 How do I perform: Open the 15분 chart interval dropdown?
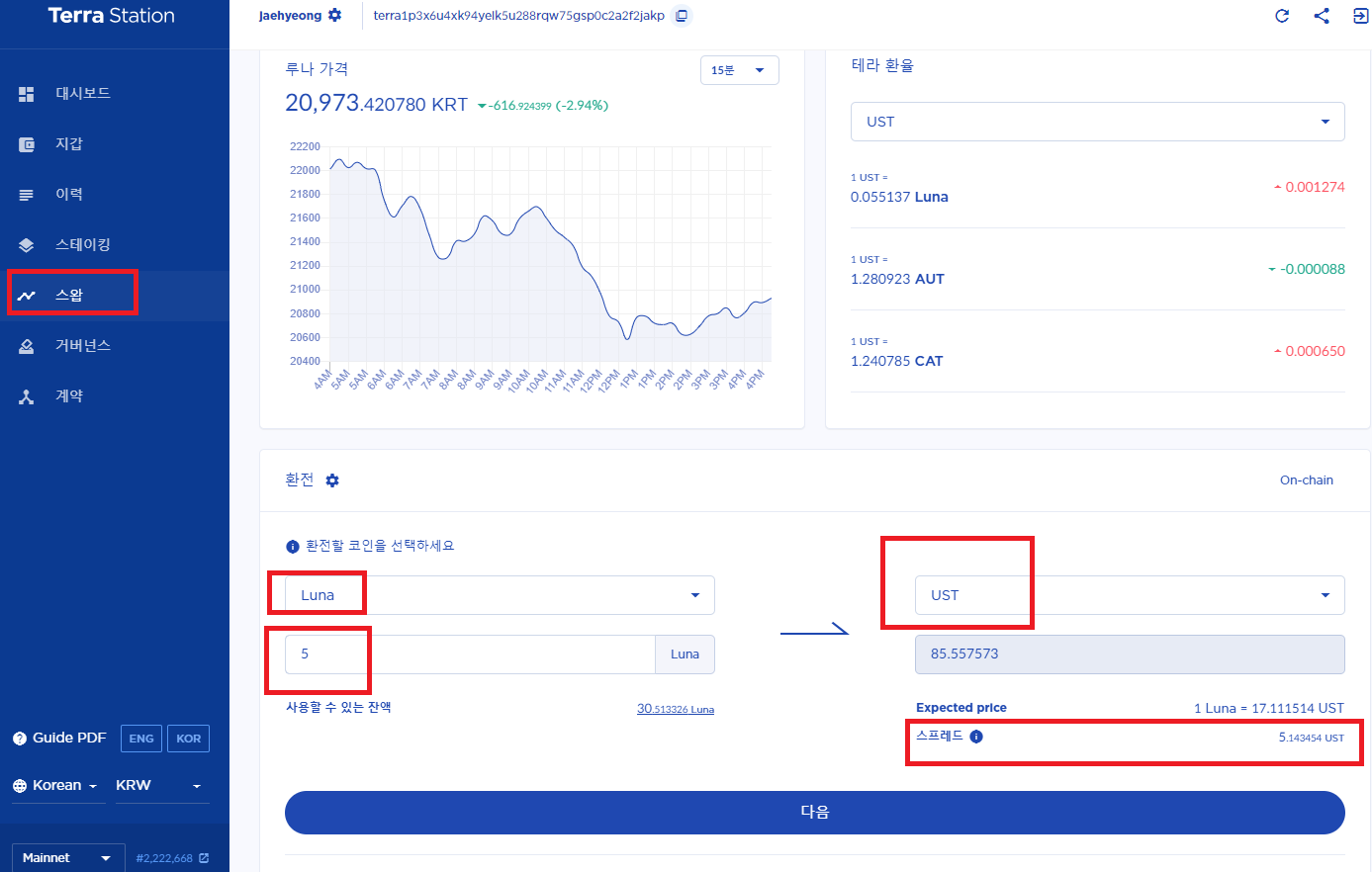[739, 70]
